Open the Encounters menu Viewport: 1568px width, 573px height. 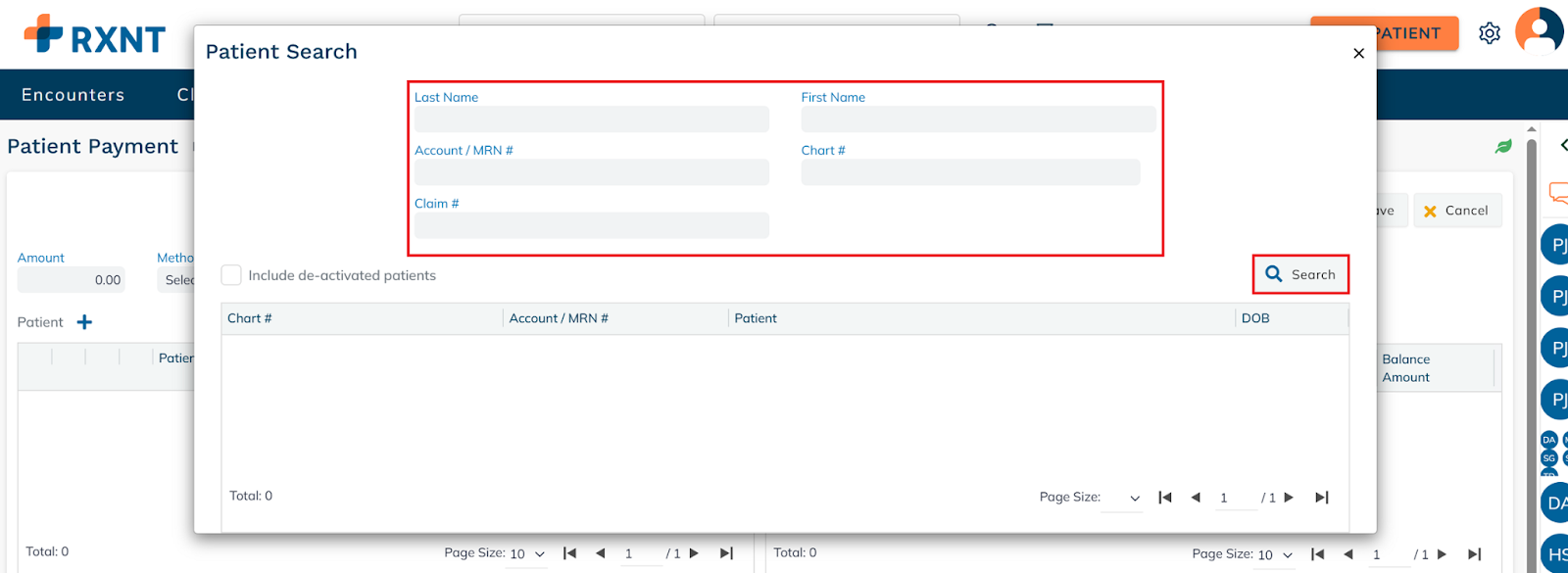[x=73, y=95]
